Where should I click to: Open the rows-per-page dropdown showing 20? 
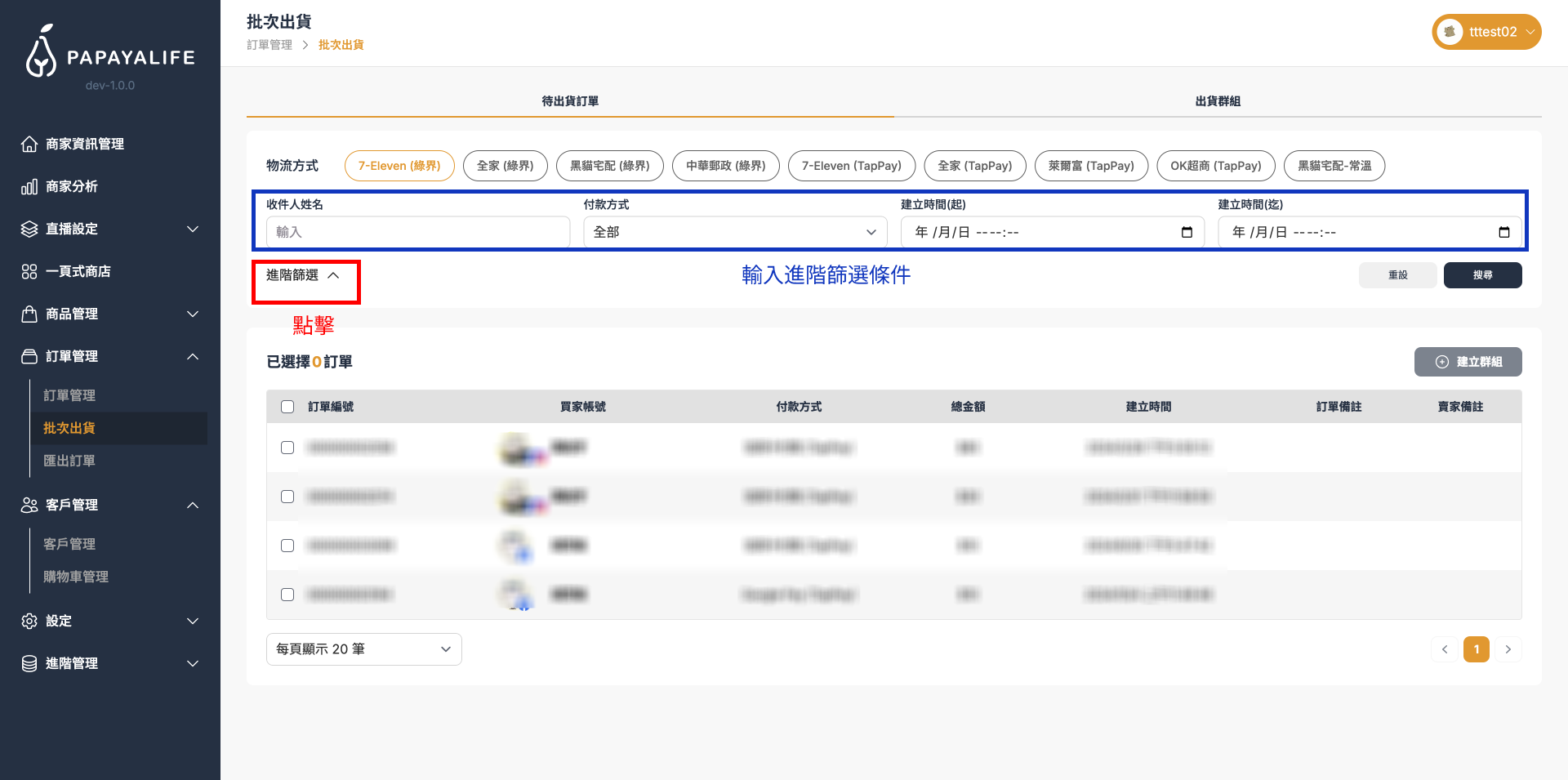tap(363, 649)
